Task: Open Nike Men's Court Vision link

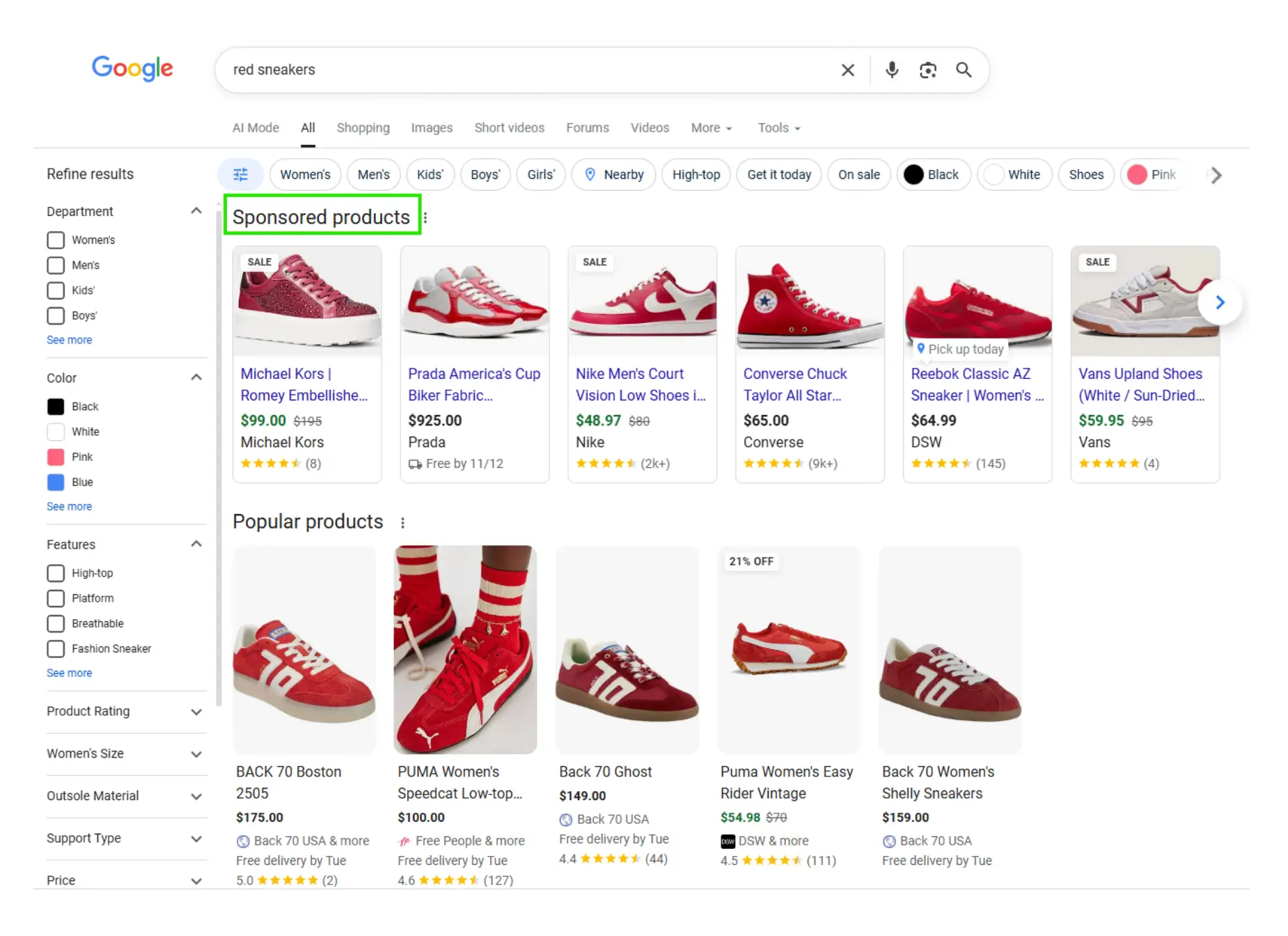Action: click(x=641, y=384)
